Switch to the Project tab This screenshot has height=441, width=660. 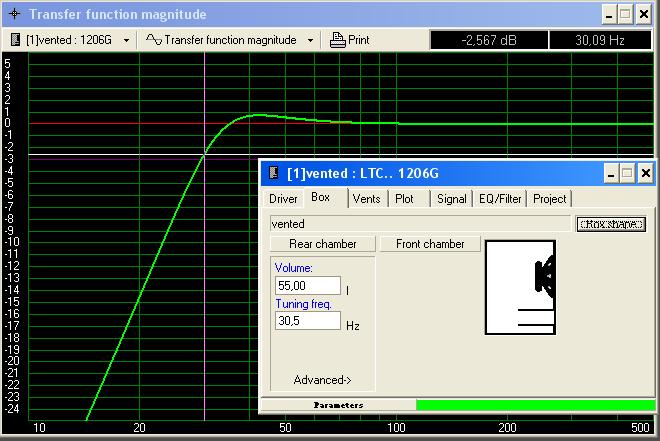[x=549, y=199]
